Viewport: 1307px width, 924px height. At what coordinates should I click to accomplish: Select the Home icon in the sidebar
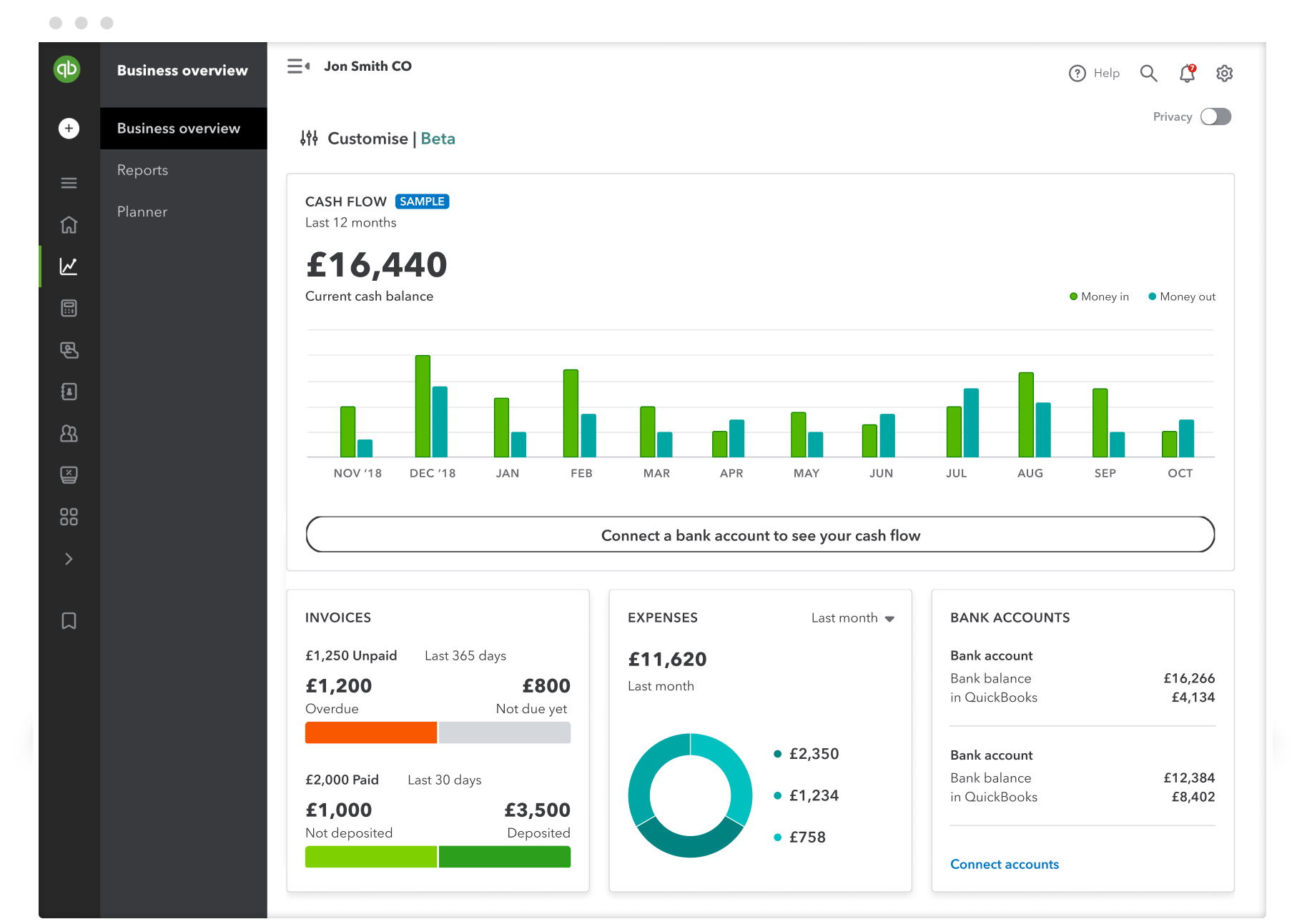[68, 224]
